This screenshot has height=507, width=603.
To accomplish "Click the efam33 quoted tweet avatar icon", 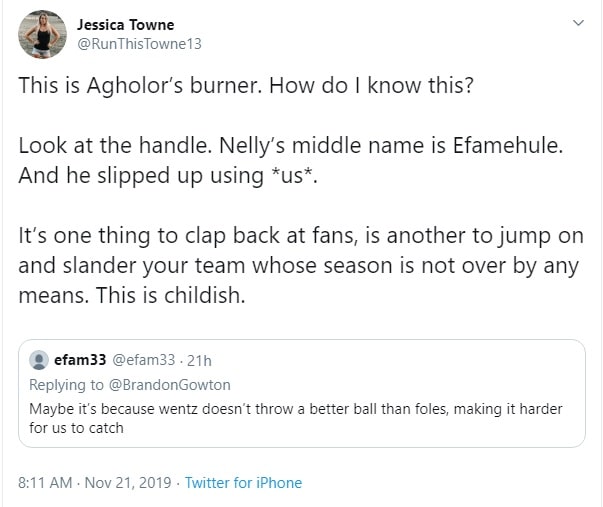I will point(38,361).
